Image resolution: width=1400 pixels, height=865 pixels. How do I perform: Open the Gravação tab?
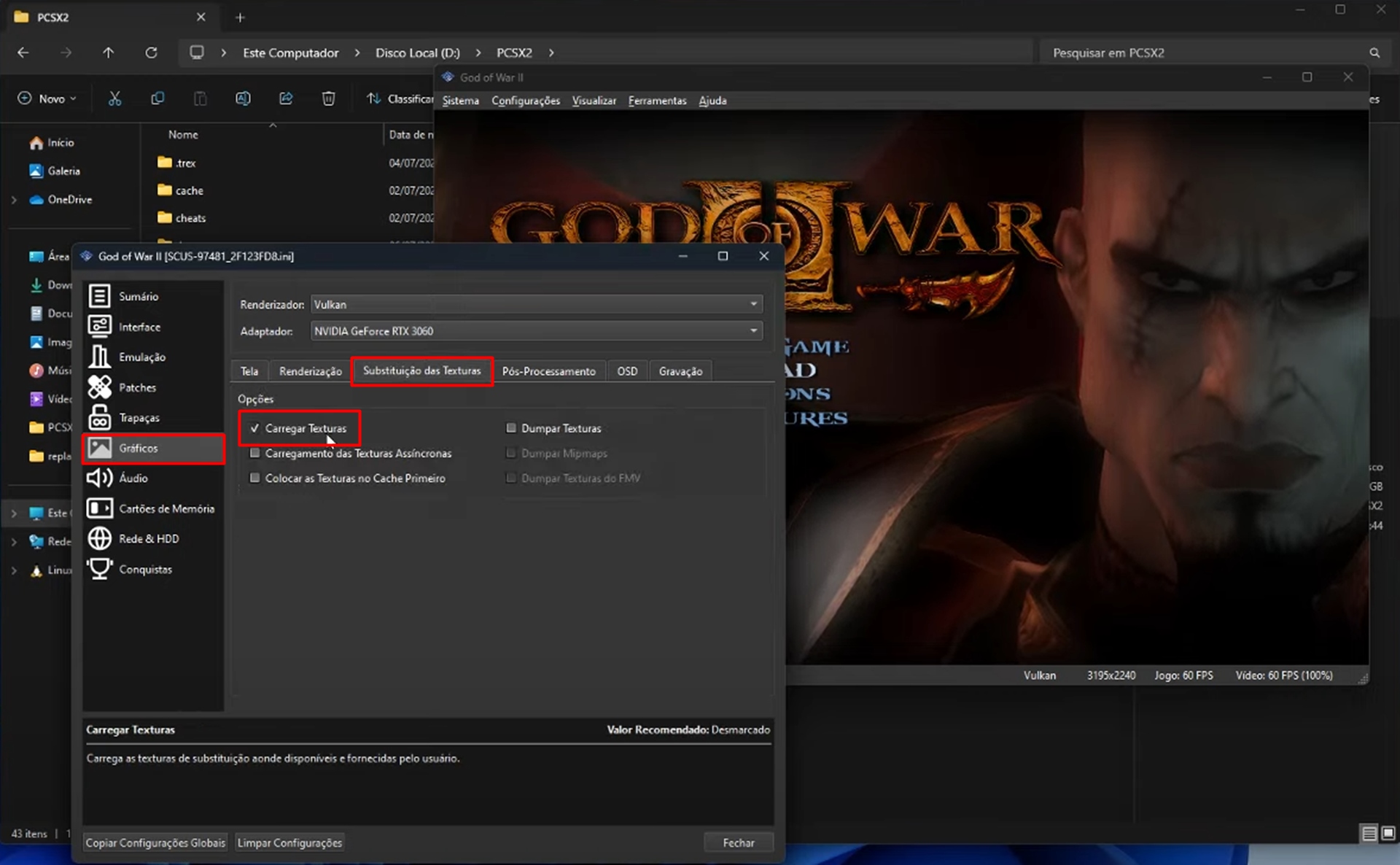[680, 371]
